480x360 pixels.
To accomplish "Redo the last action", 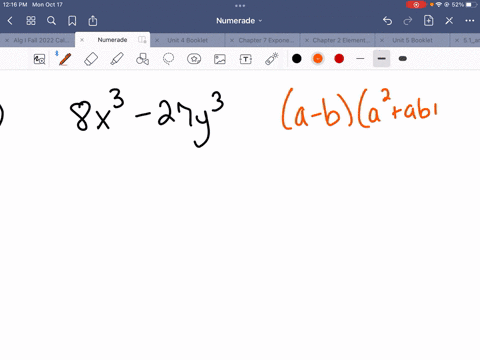I will pos(407,21).
